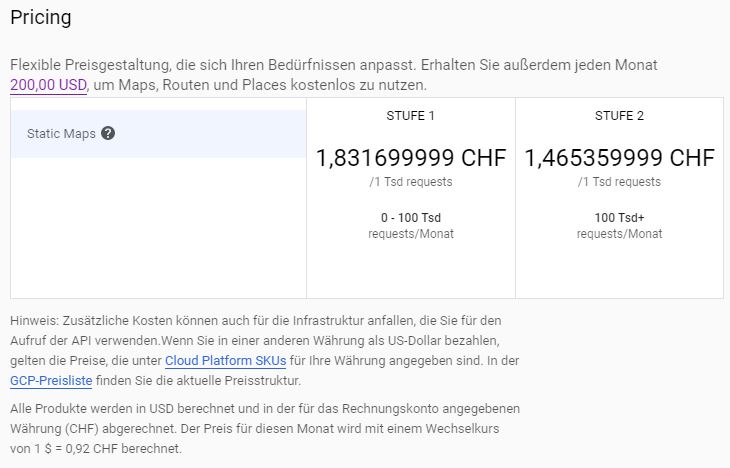Click the help icon beside Static Maps
Image resolution: width=730 pixels, height=468 pixels.
(108, 133)
